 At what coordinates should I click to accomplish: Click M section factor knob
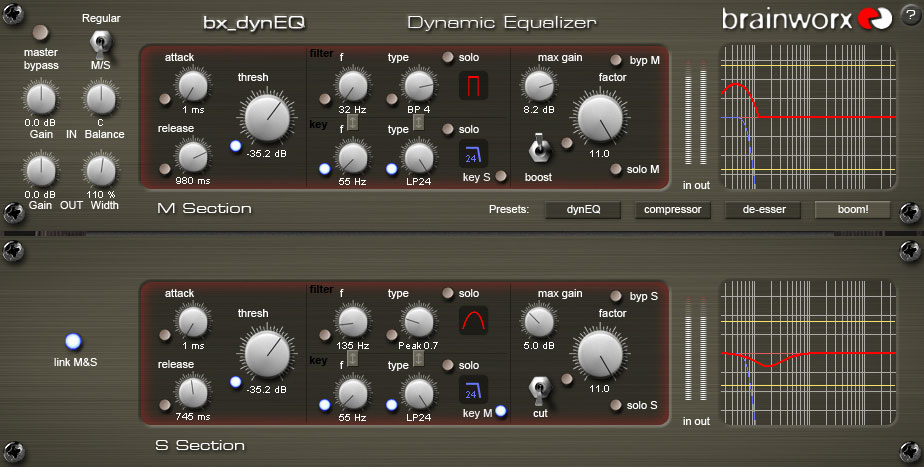pyautogui.click(x=600, y=117)
